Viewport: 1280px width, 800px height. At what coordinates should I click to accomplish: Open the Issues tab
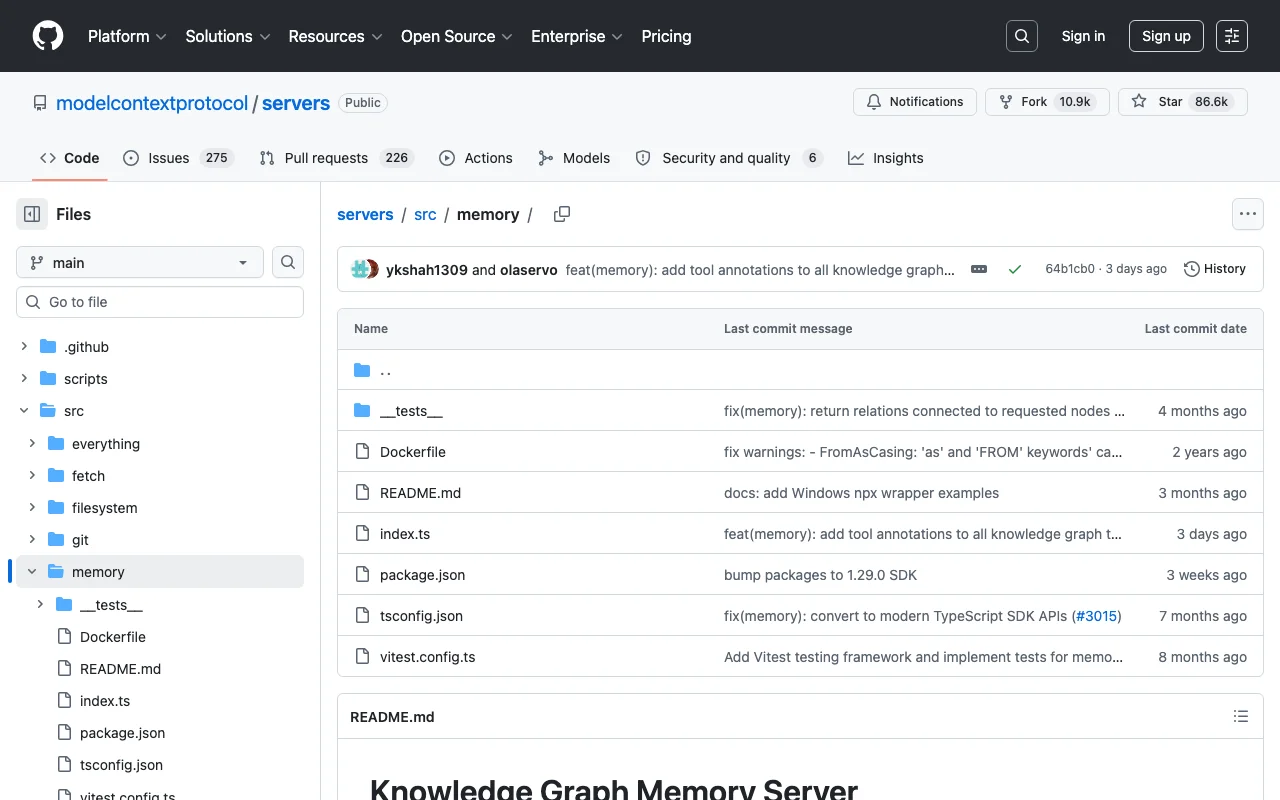tap(178, 158)
